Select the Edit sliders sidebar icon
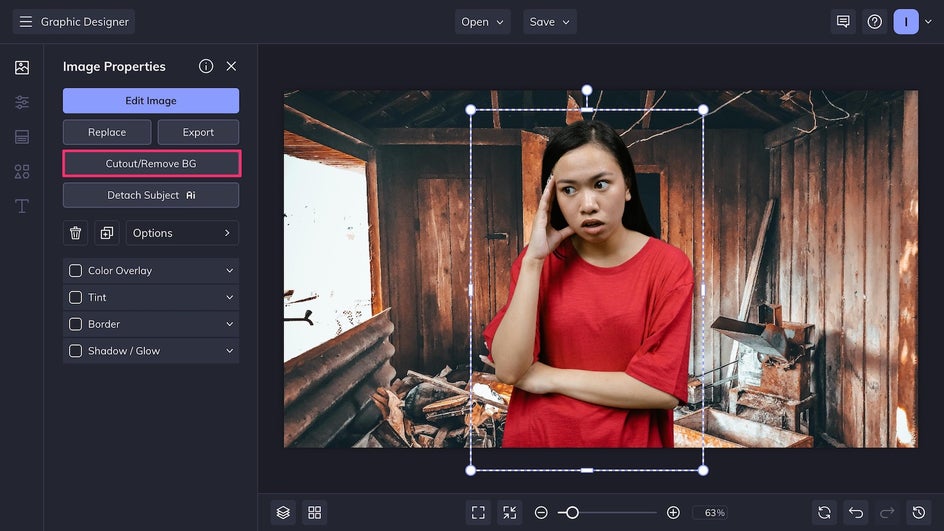The image size is (944, 531). [22, 102]
